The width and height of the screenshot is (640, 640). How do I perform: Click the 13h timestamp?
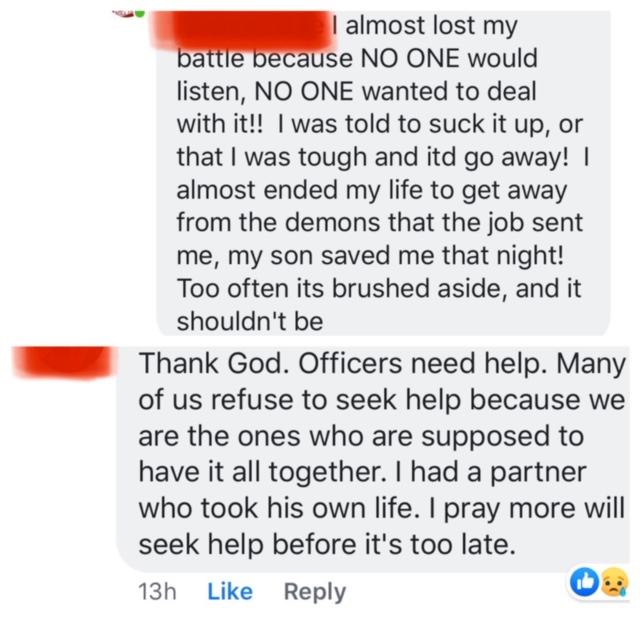[157, 591]
